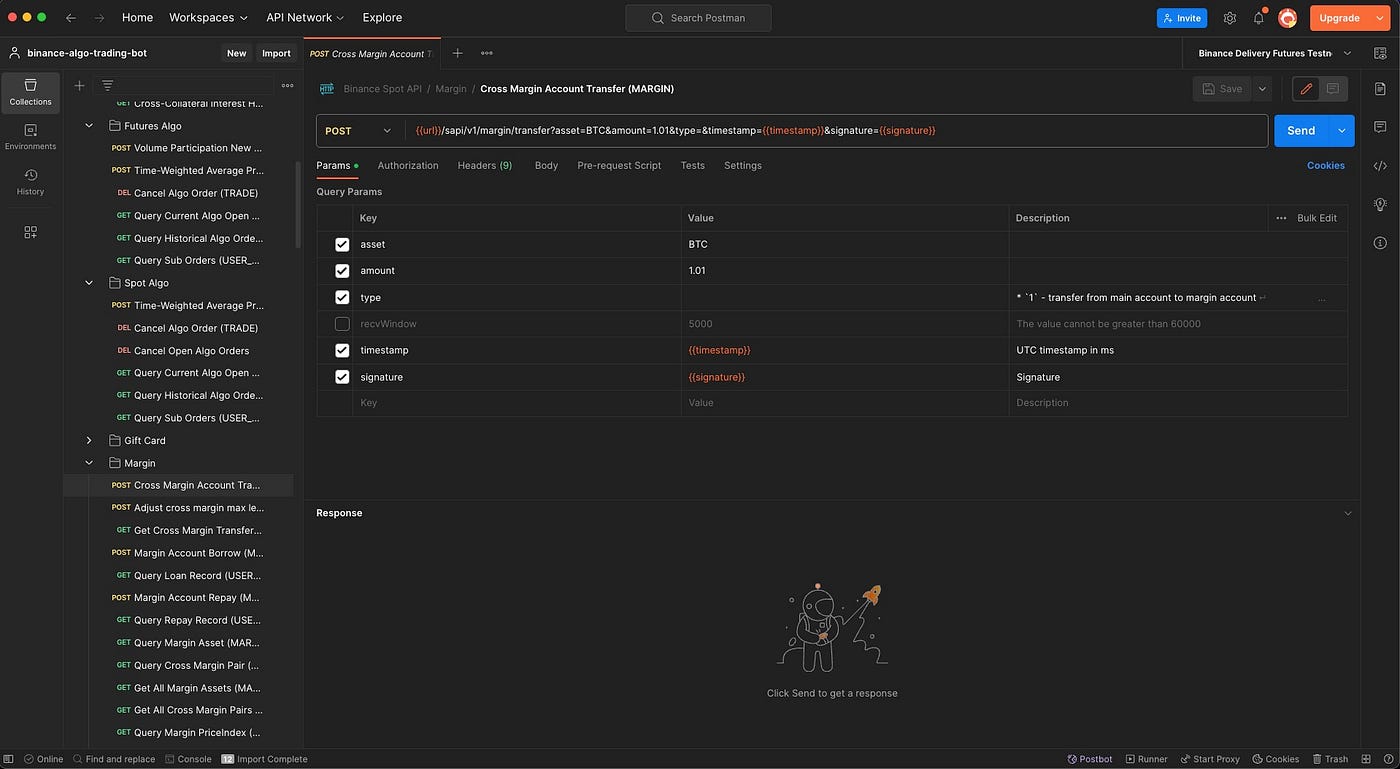Open the settings gear icon
The width and height of the screenshot is (1400, 769).
(x=1230, y=18)
